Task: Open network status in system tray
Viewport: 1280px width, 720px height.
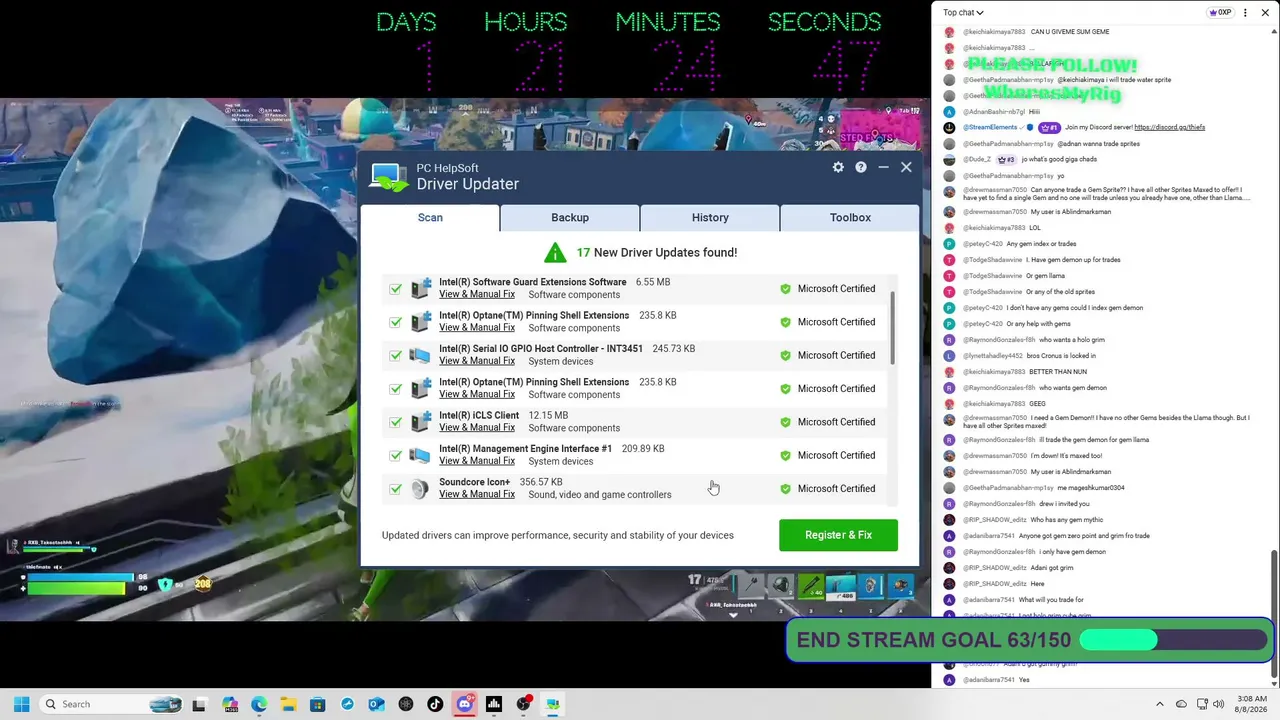Action: [x=1201, y=704]
